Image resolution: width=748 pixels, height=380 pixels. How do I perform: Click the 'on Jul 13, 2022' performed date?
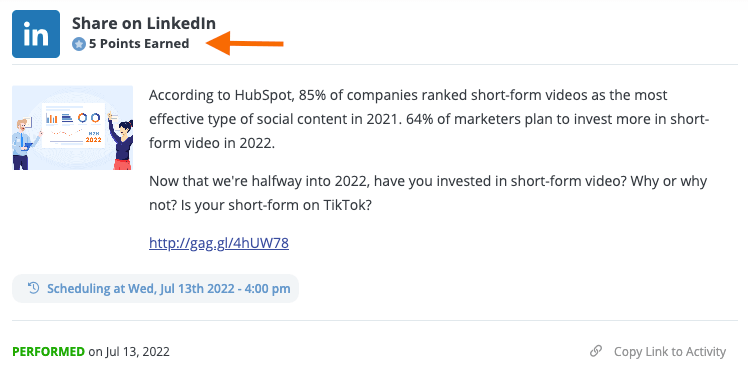(129, 352)
